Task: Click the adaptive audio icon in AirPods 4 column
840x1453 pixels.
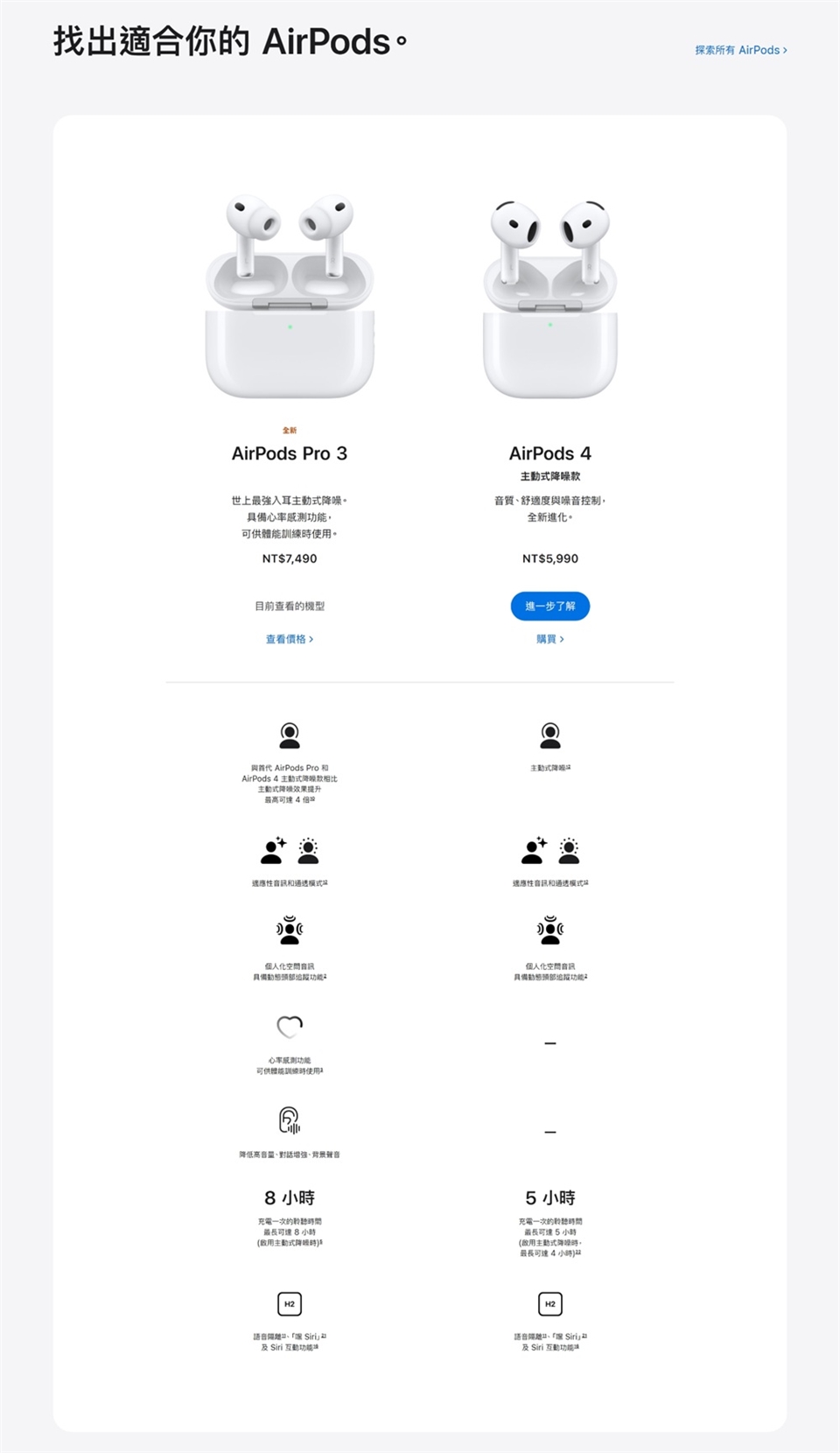Action: pyautogui.click(x=550, y=850)
